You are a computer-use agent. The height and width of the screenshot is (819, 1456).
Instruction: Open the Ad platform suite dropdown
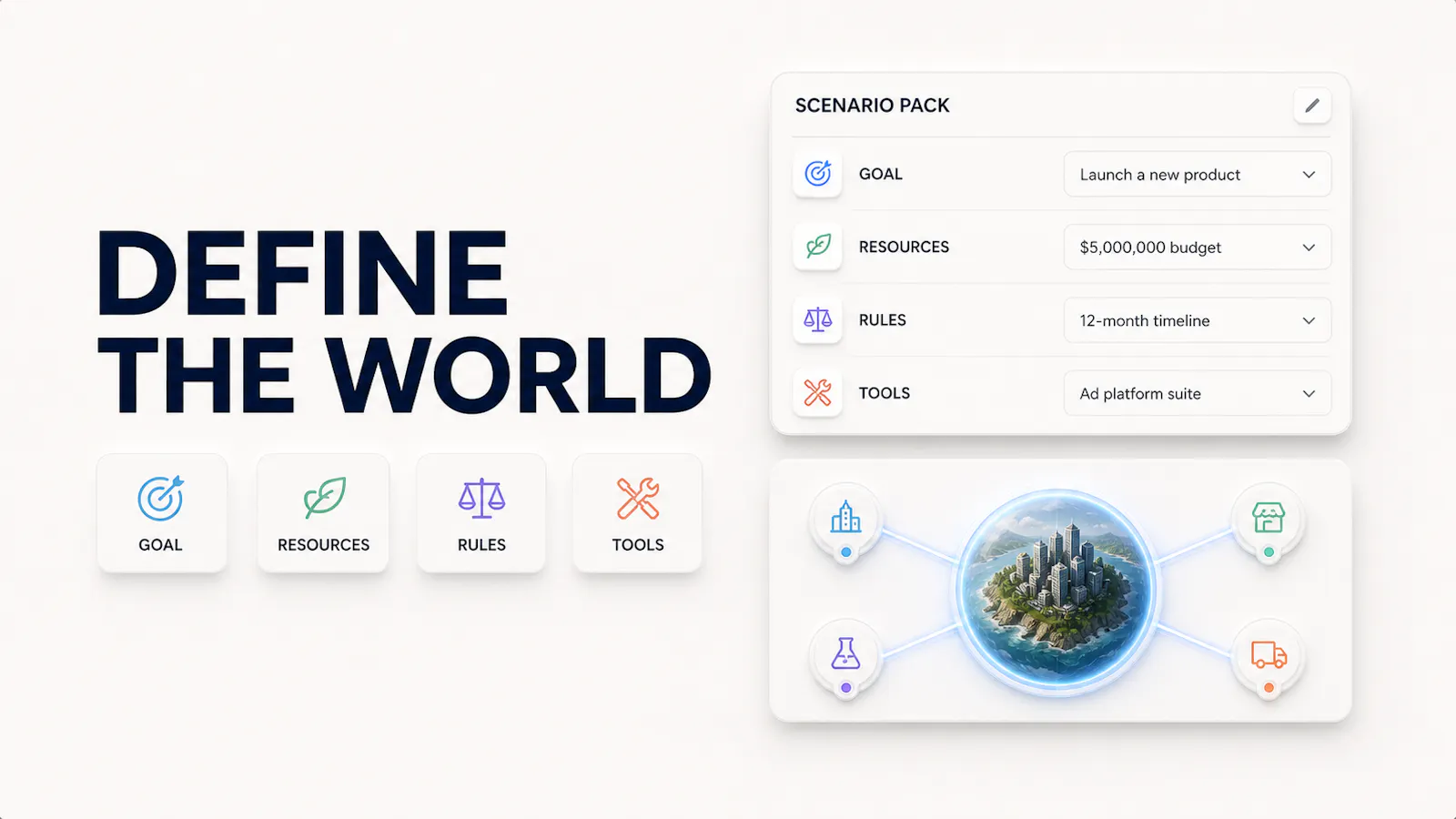[1197, 393]
